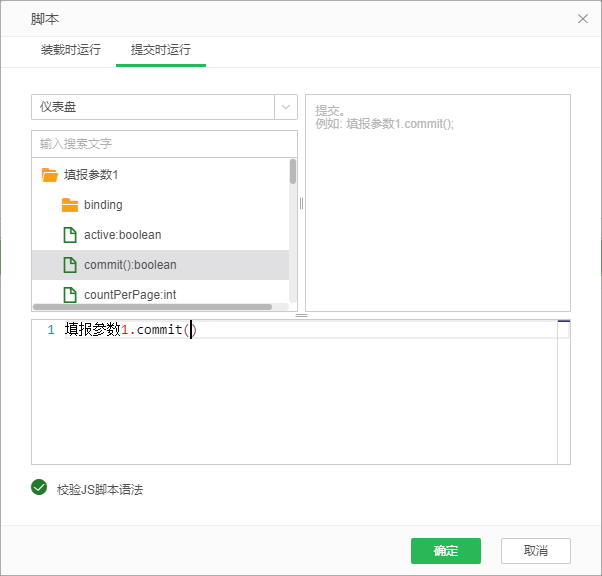
Task: Click the vertical splitter handle between the panels
Action: click(301, 203)
